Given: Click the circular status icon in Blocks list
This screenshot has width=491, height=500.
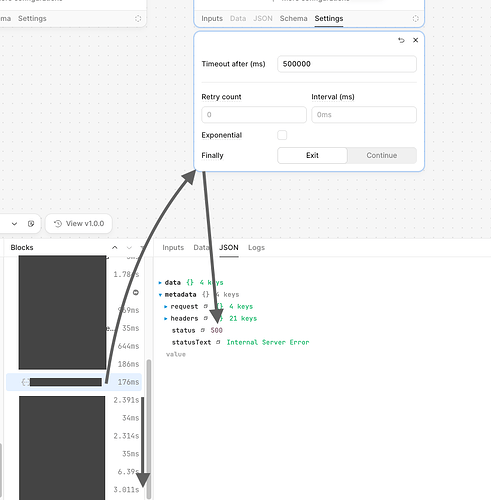Looking at the screenshot, I should 136,292.
